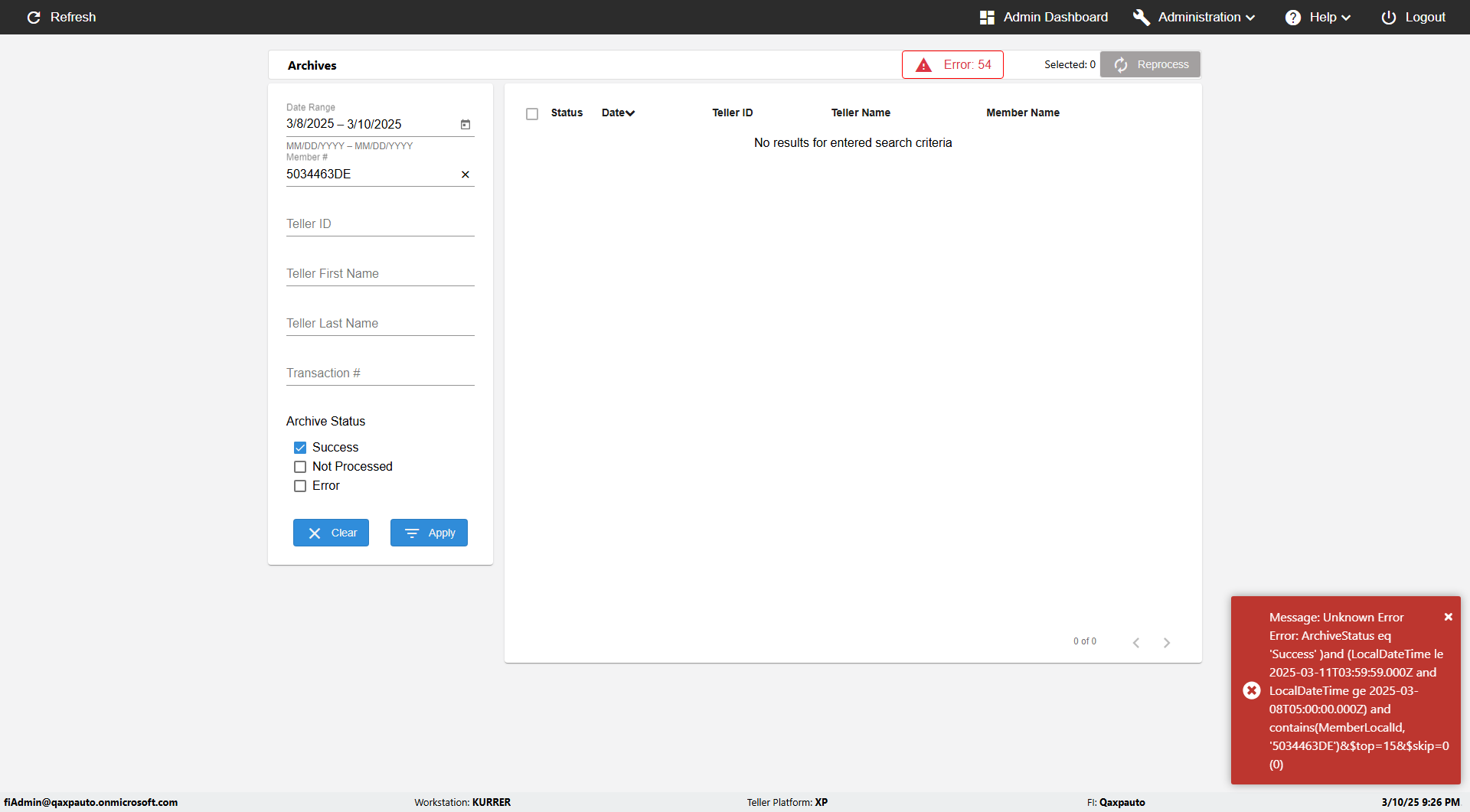Image resolution: width=1470 pixels, height=812 pixels.
Task: Click the red warning triangle icon
Action: (x=924, y=65)
